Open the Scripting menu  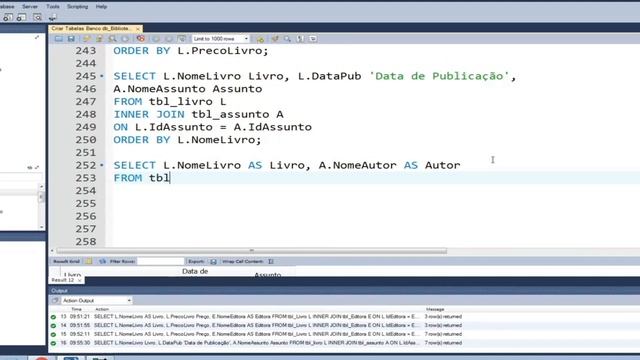(x=78, y=7)
